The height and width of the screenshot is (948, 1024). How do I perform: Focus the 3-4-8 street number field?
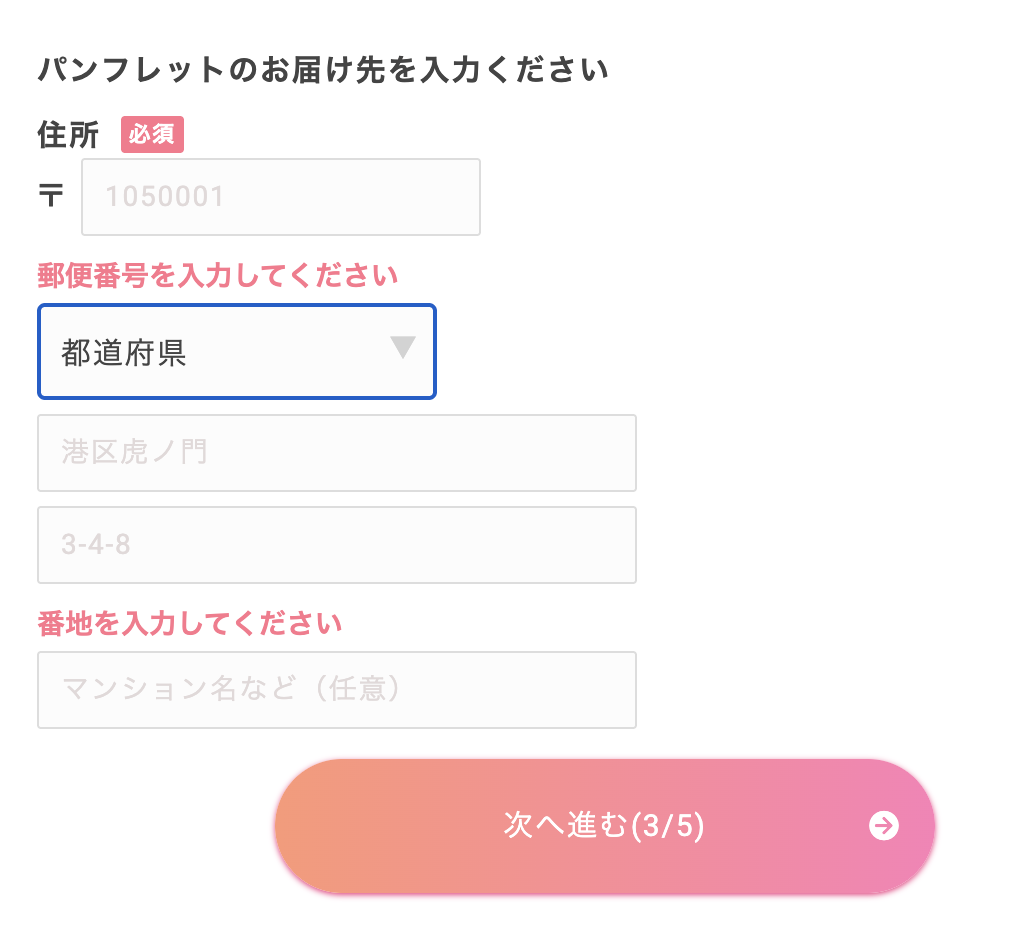(336, 545)
